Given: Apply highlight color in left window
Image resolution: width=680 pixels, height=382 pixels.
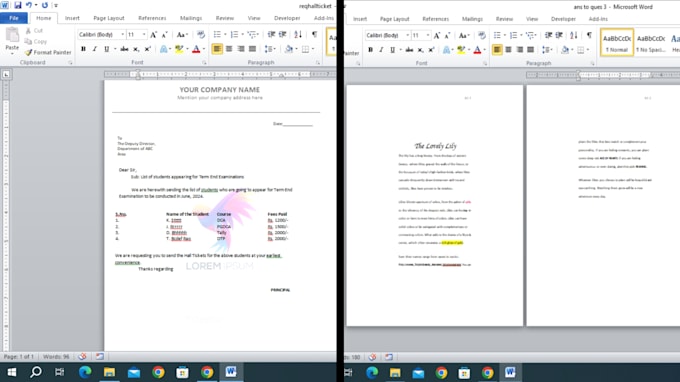Looking at the screenshot, I should pos(178,49).
